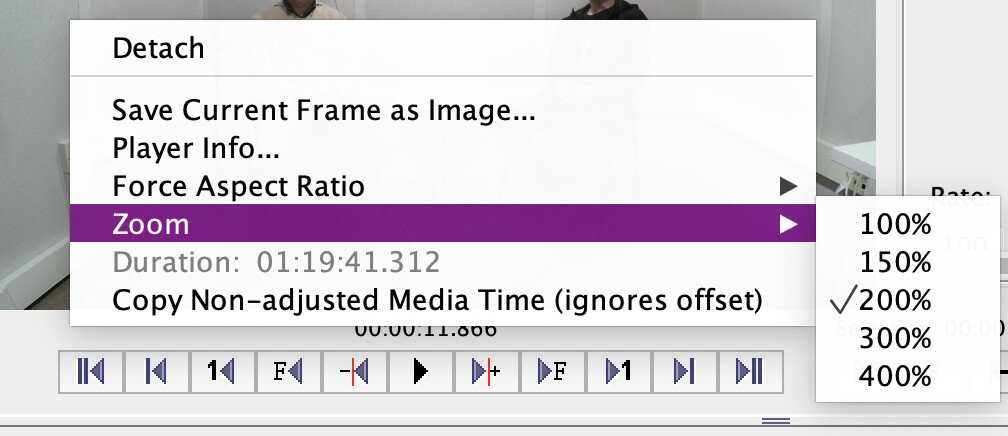This screenshot has height=436, width=1008.
Task: Open Player Info dialog
Action: pyautogui.click(x=196, y=148)
